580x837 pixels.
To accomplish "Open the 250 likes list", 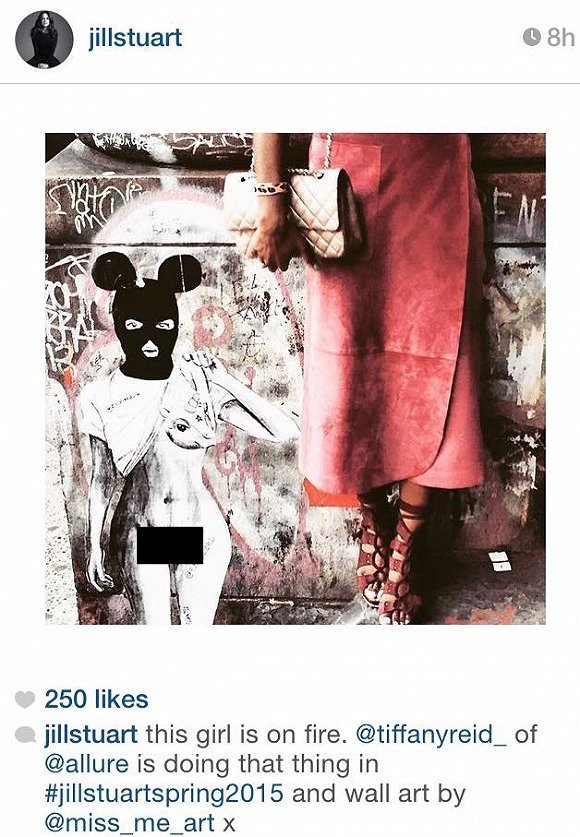I will click(x=97, y=699).
